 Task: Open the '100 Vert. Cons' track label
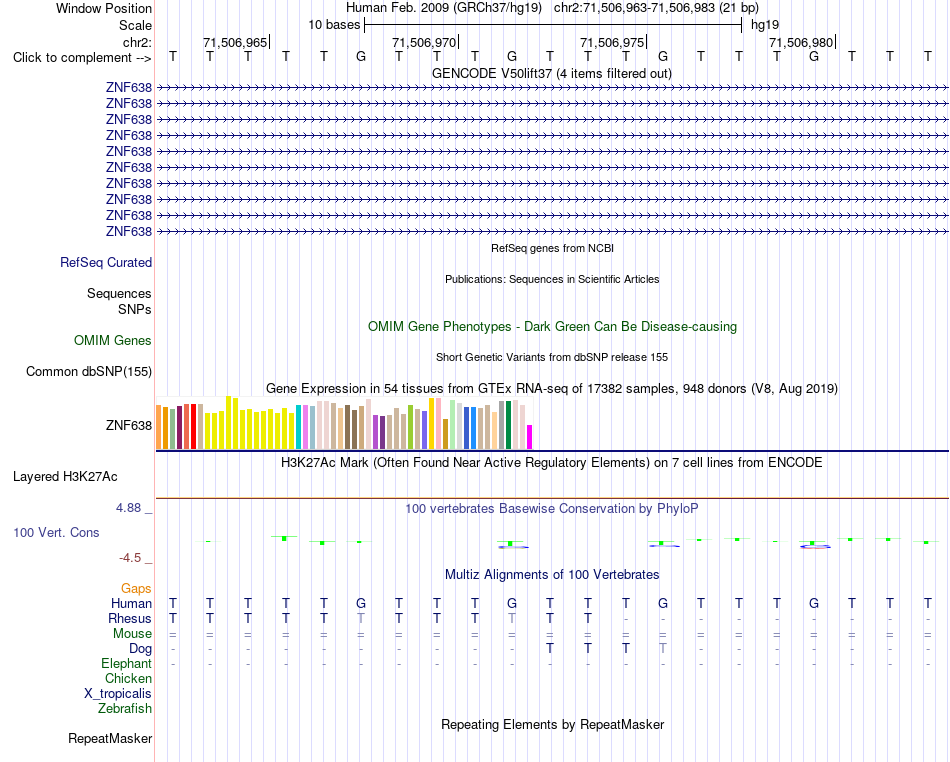(56, 532)
